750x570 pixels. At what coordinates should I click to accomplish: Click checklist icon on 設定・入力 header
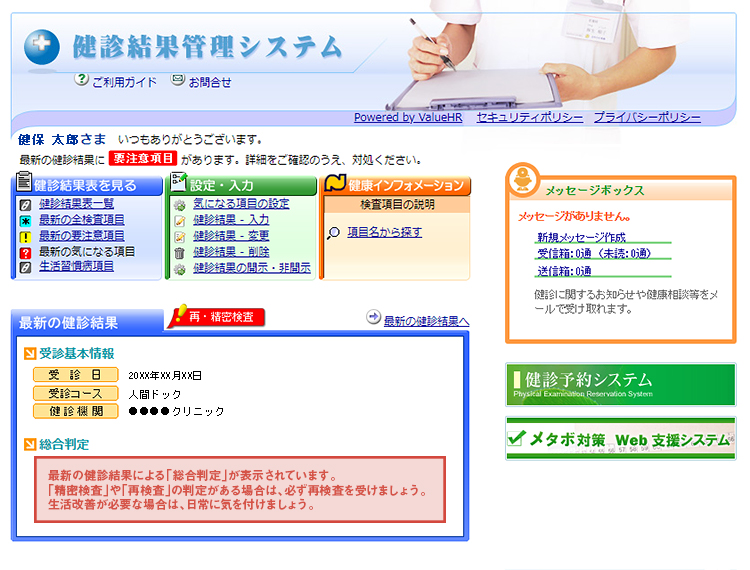178,181
